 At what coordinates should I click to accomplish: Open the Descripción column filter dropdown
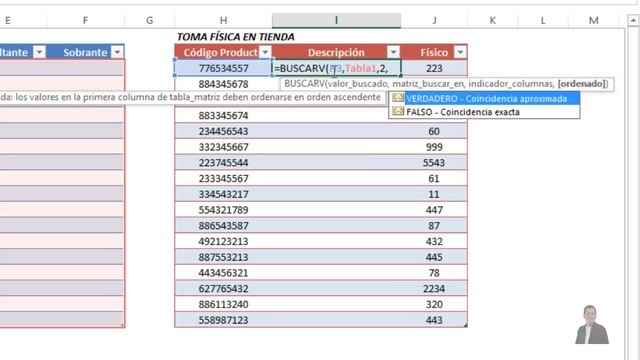(x=393, y=52)
